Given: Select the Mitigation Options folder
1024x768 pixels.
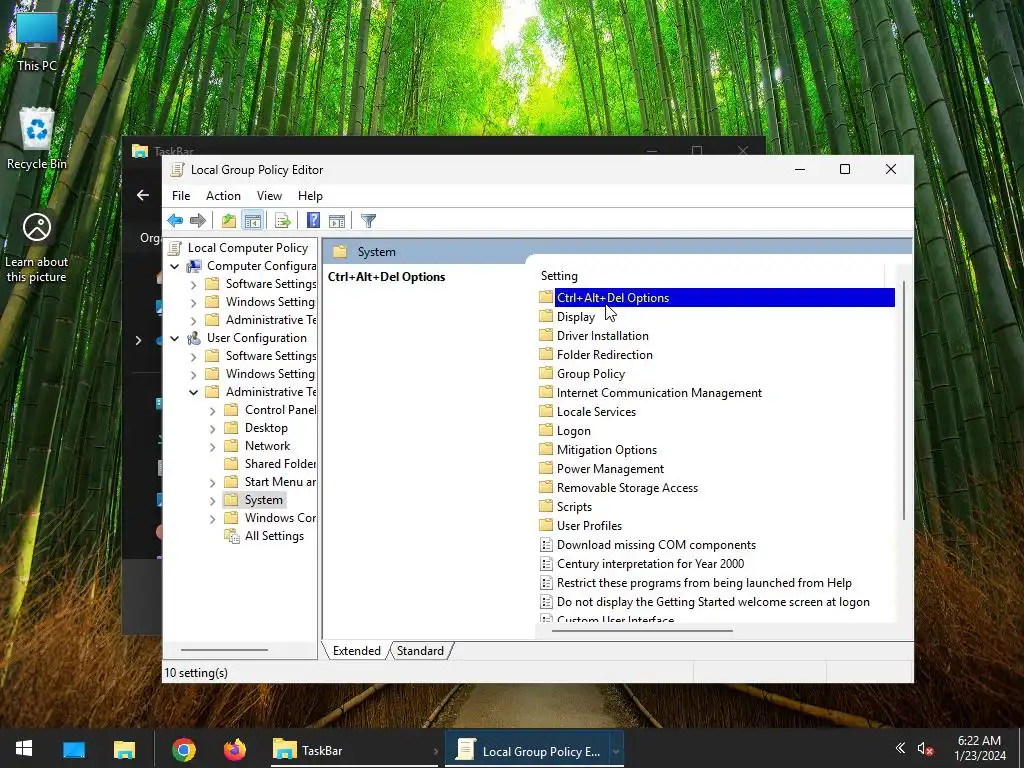Looking at the screenshot, I should pyautogui.click(x=607, y=449).
